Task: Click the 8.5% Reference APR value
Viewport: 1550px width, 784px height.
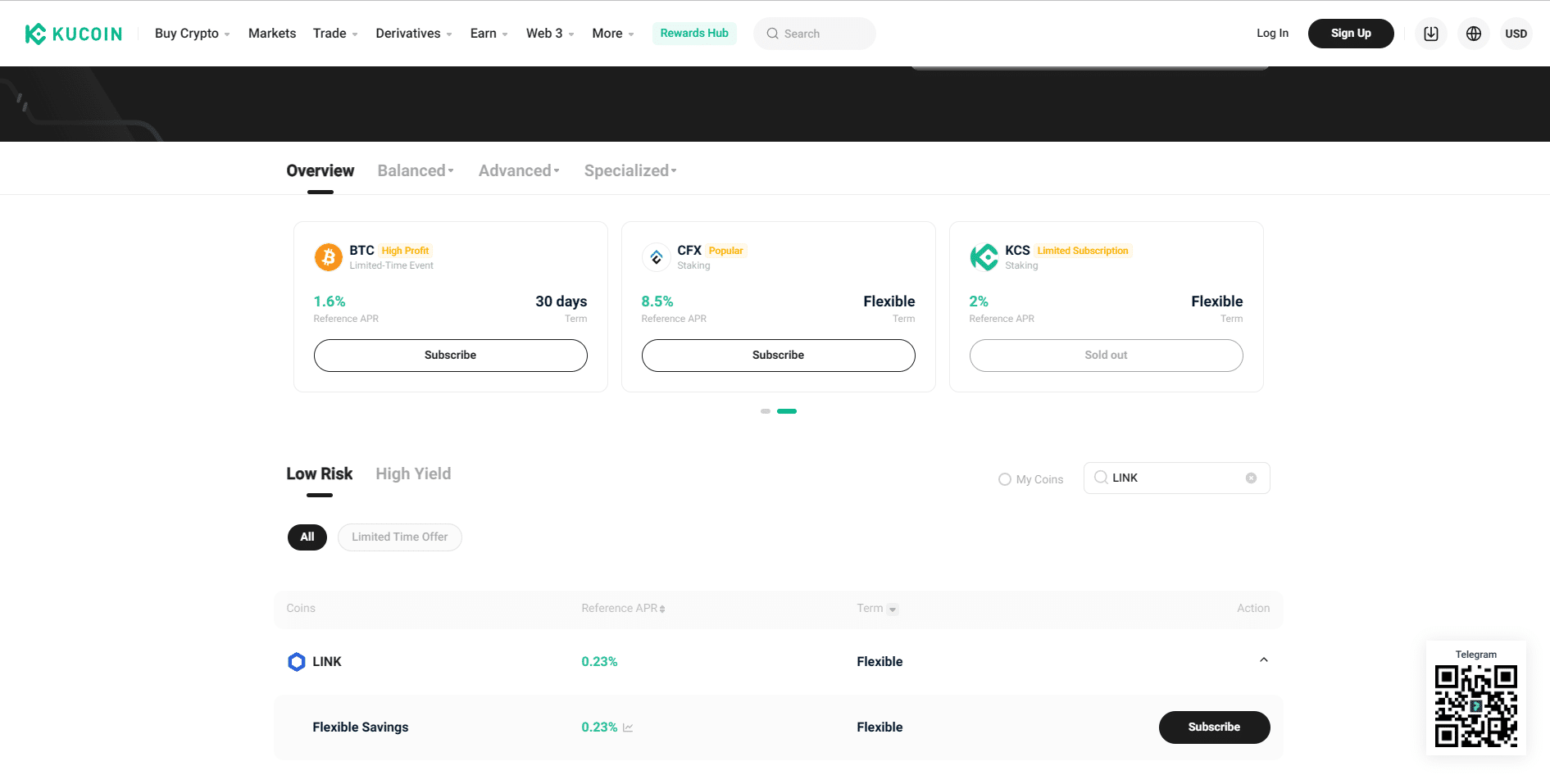Action: point(657,301)
